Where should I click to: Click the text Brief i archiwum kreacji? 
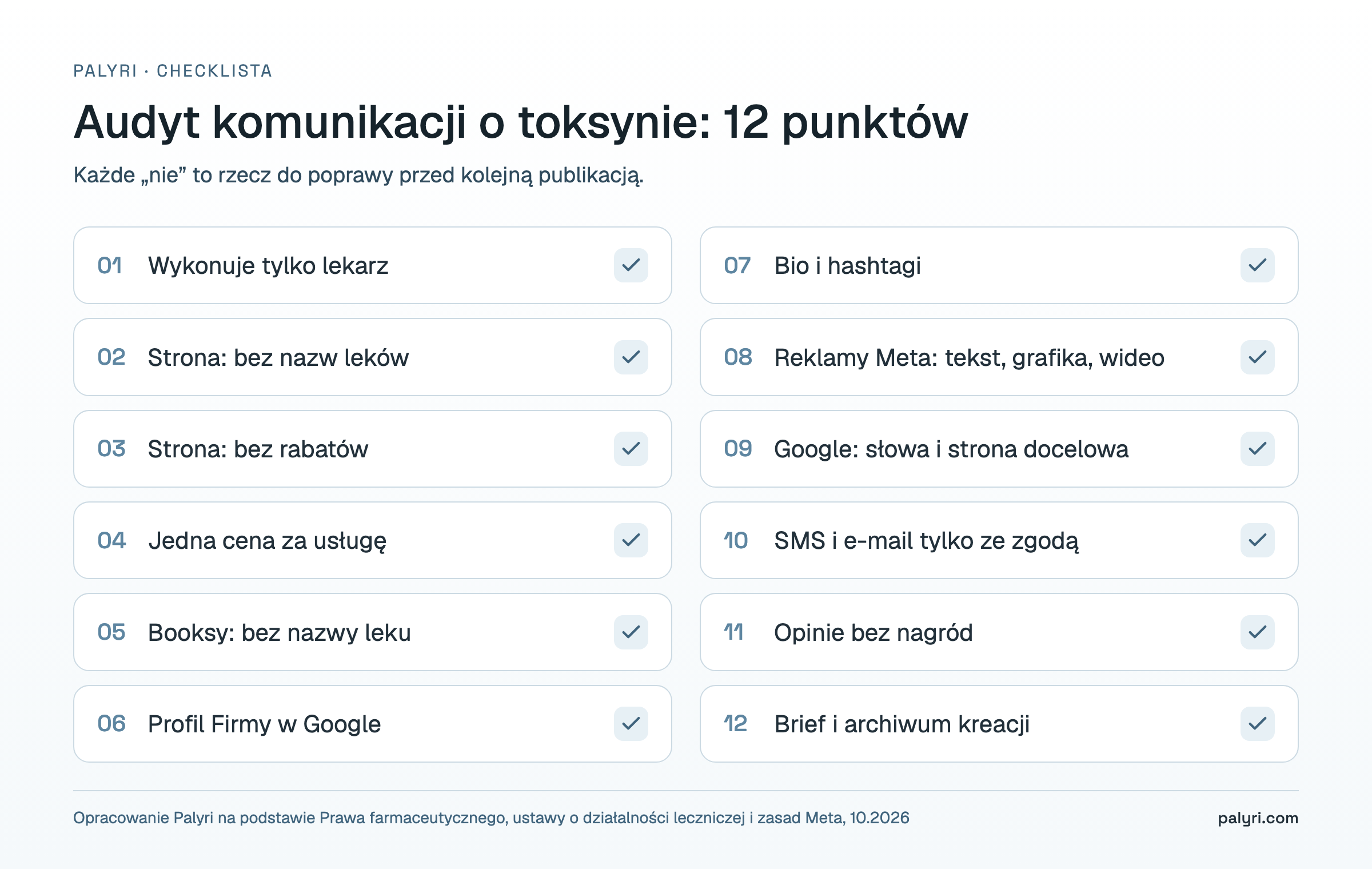(x=902, y=724)
